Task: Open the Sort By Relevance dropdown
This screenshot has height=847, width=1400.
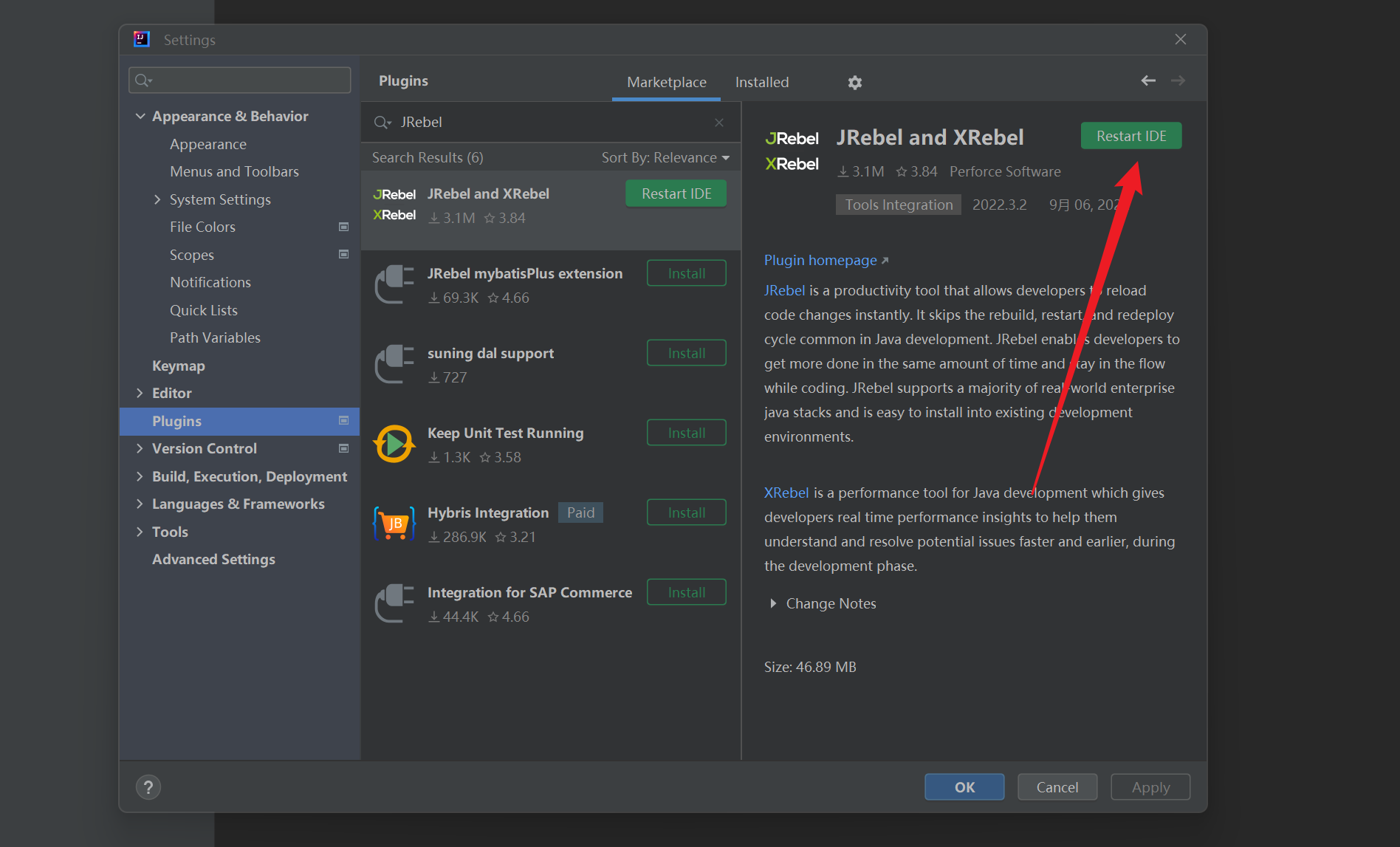Action: click(665, 157)
